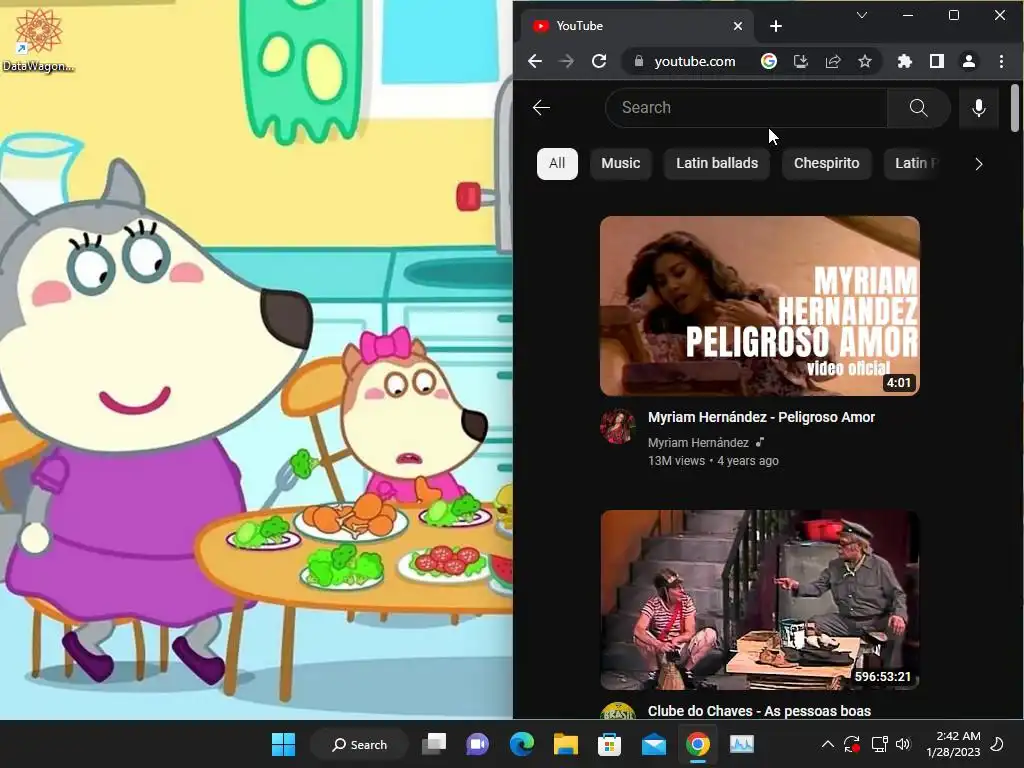Click the Chrome forward navigation arrow
This screenshot has height=768, width=1024.
click(x=566, y=61)
